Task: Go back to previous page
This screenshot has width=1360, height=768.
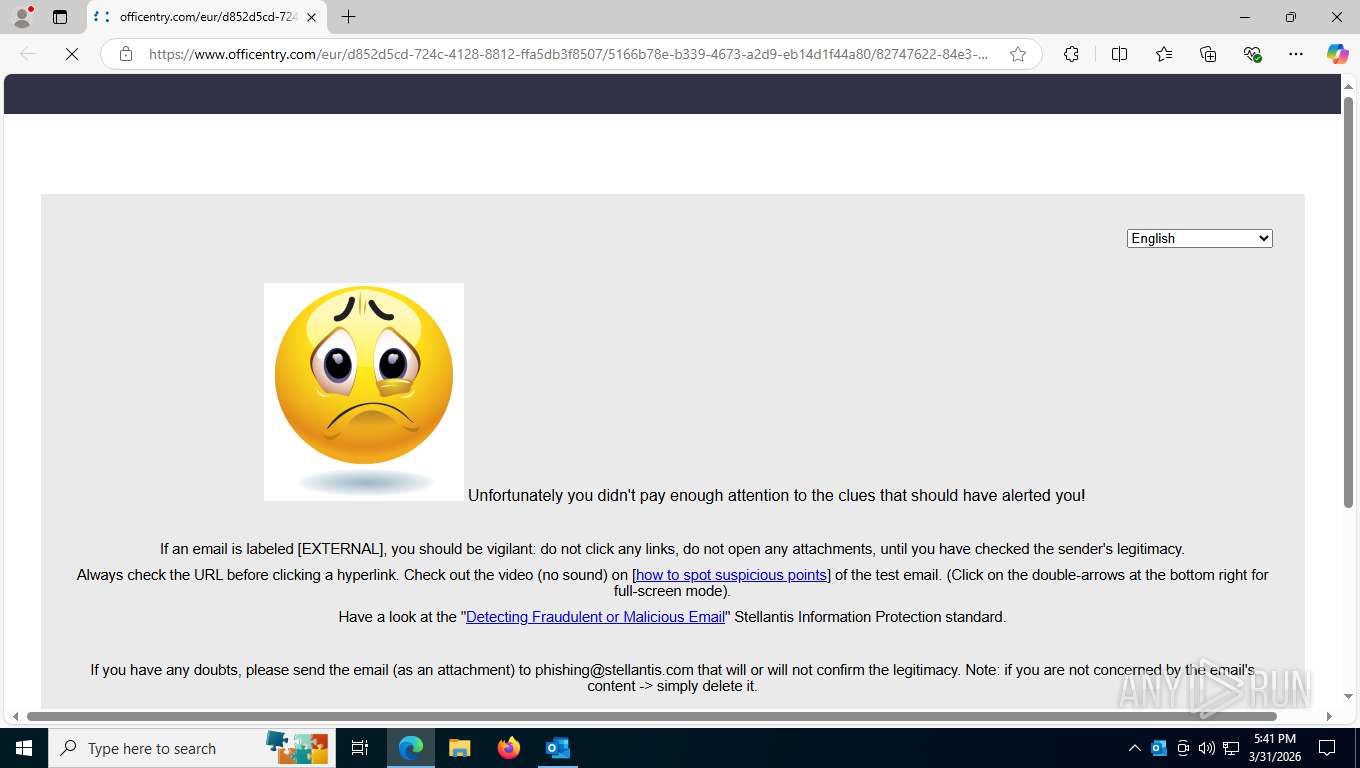Action: [x=28, y=54]
